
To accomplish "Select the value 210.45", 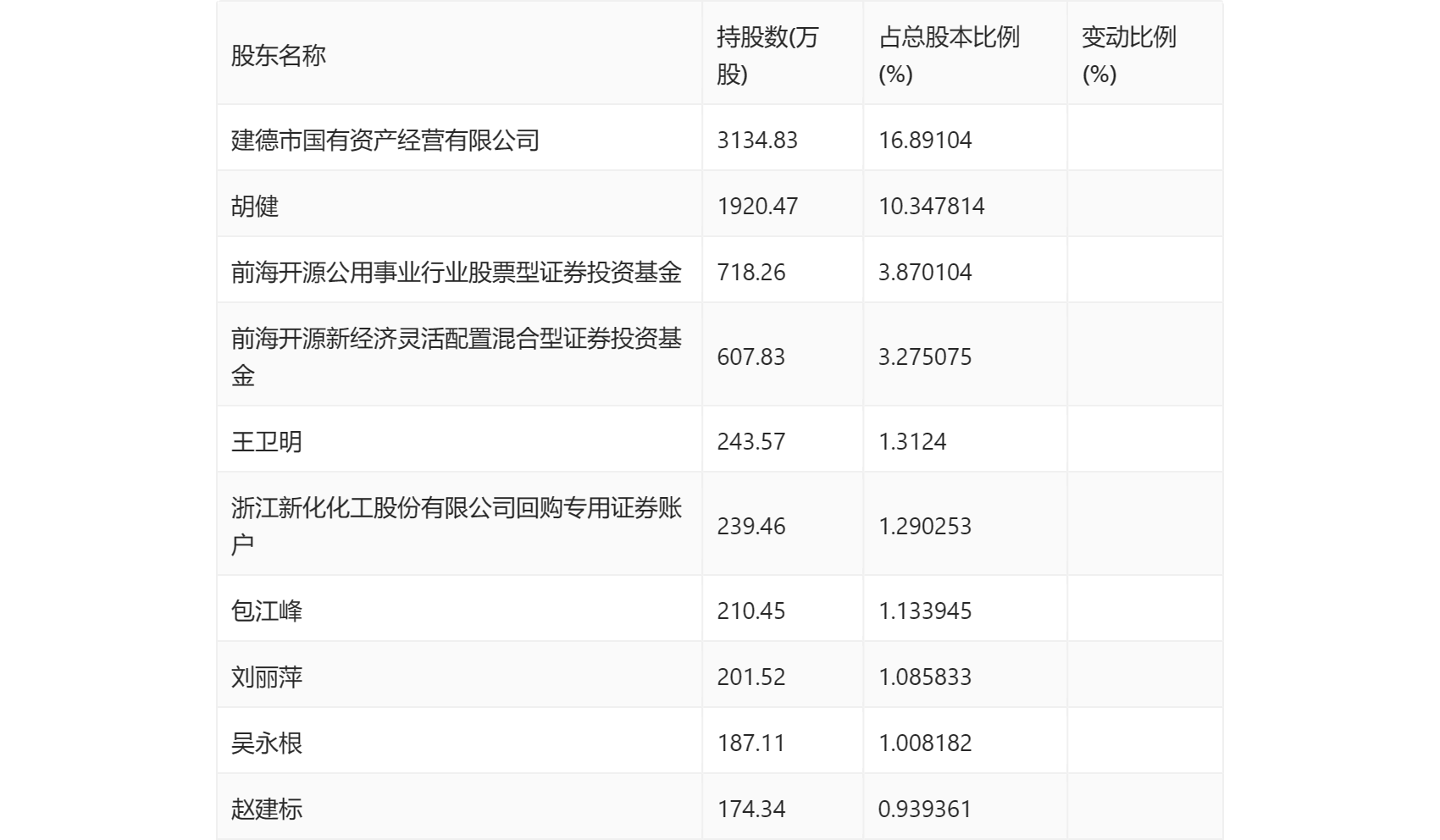I will coord(751,611).
